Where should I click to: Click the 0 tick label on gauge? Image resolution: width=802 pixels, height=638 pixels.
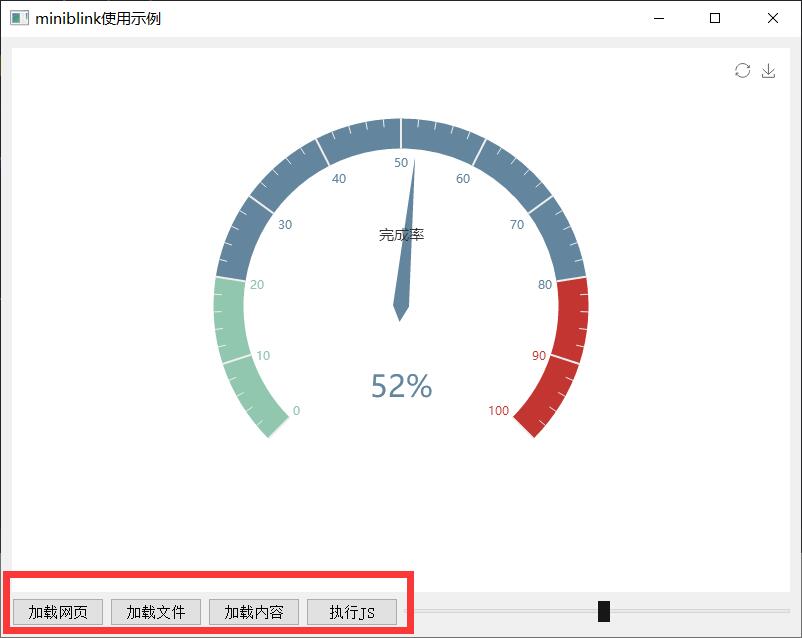pos(296,411)
